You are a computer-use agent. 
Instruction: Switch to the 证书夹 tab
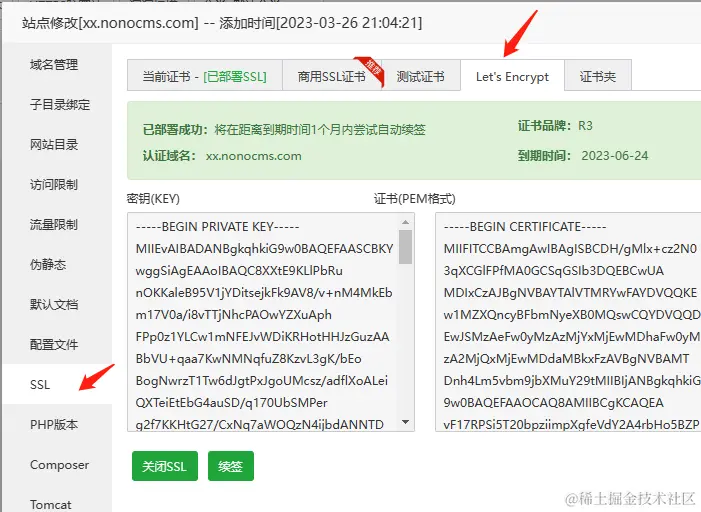pos(598,76)
